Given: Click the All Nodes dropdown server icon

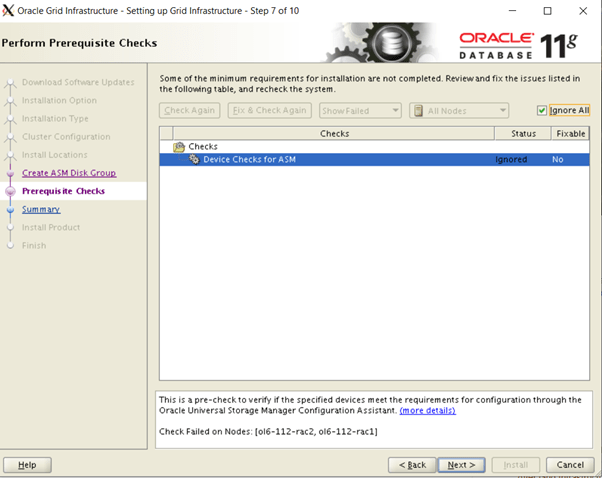Looking at the screenshot, I should point(419,111).
